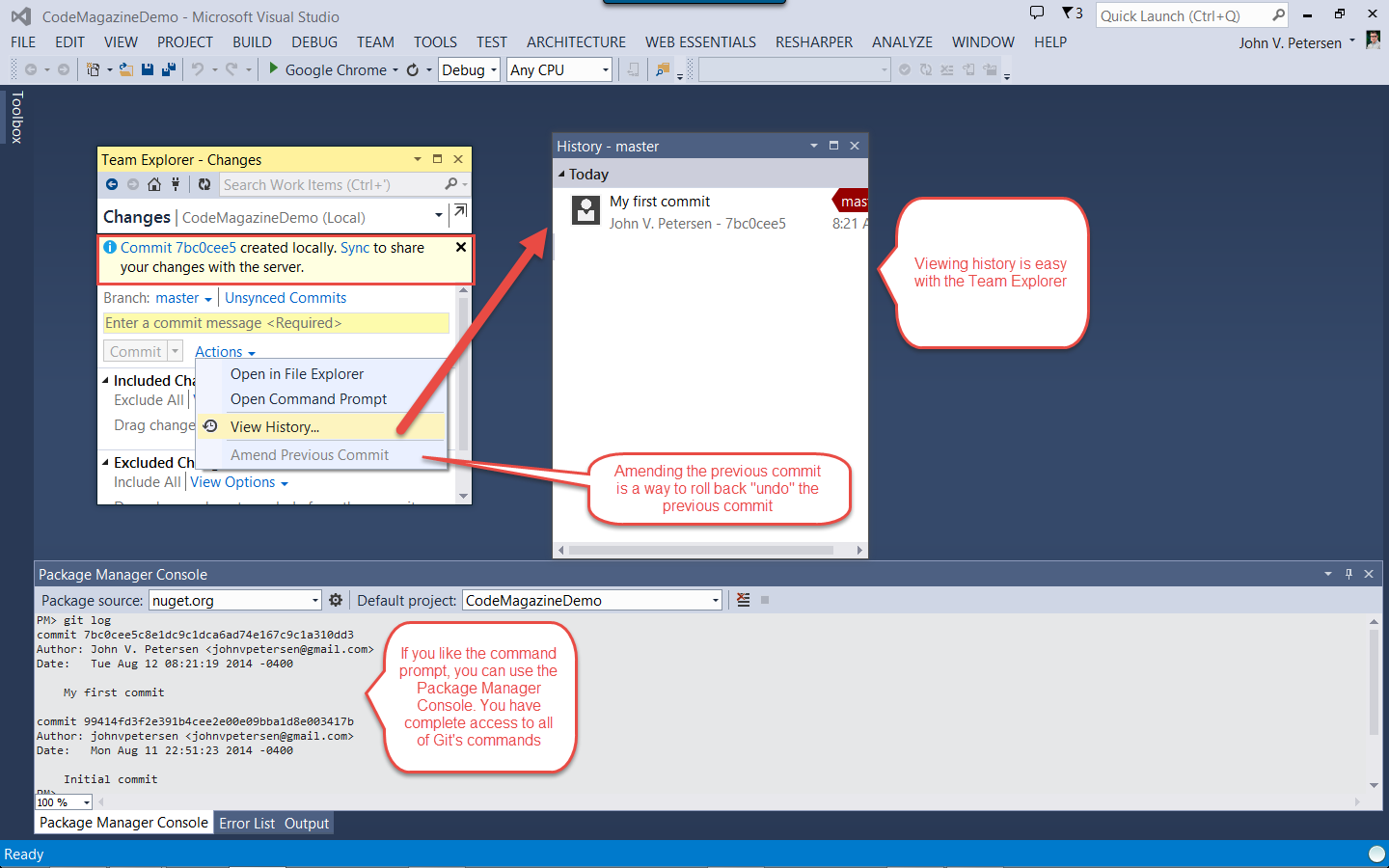The height and width of the screenshot is (868, 1389).
Task: Select View History... menu item
Action: pos(322,426)
